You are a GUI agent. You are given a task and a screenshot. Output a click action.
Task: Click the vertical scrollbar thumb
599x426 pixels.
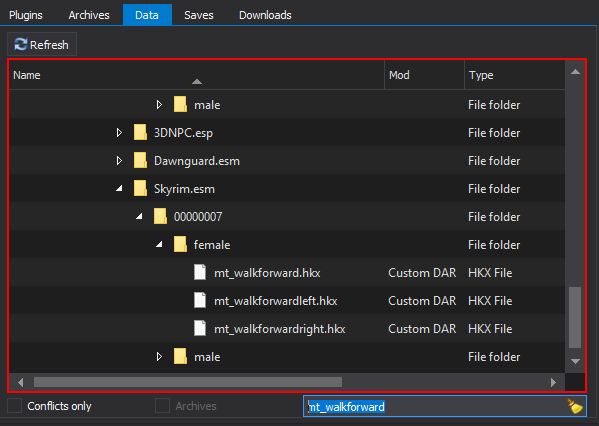575,317
